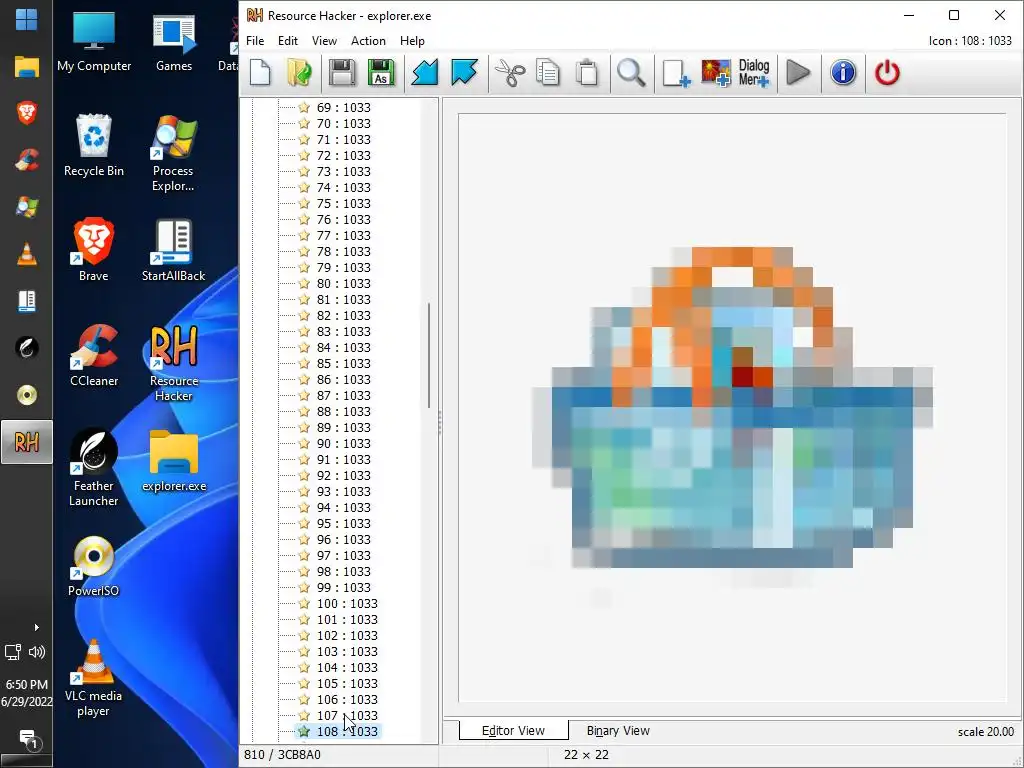The height and width of the screenshot is (768, 1024).
Task: Click the shopping basket icon preview
Action: pos(731,408)
